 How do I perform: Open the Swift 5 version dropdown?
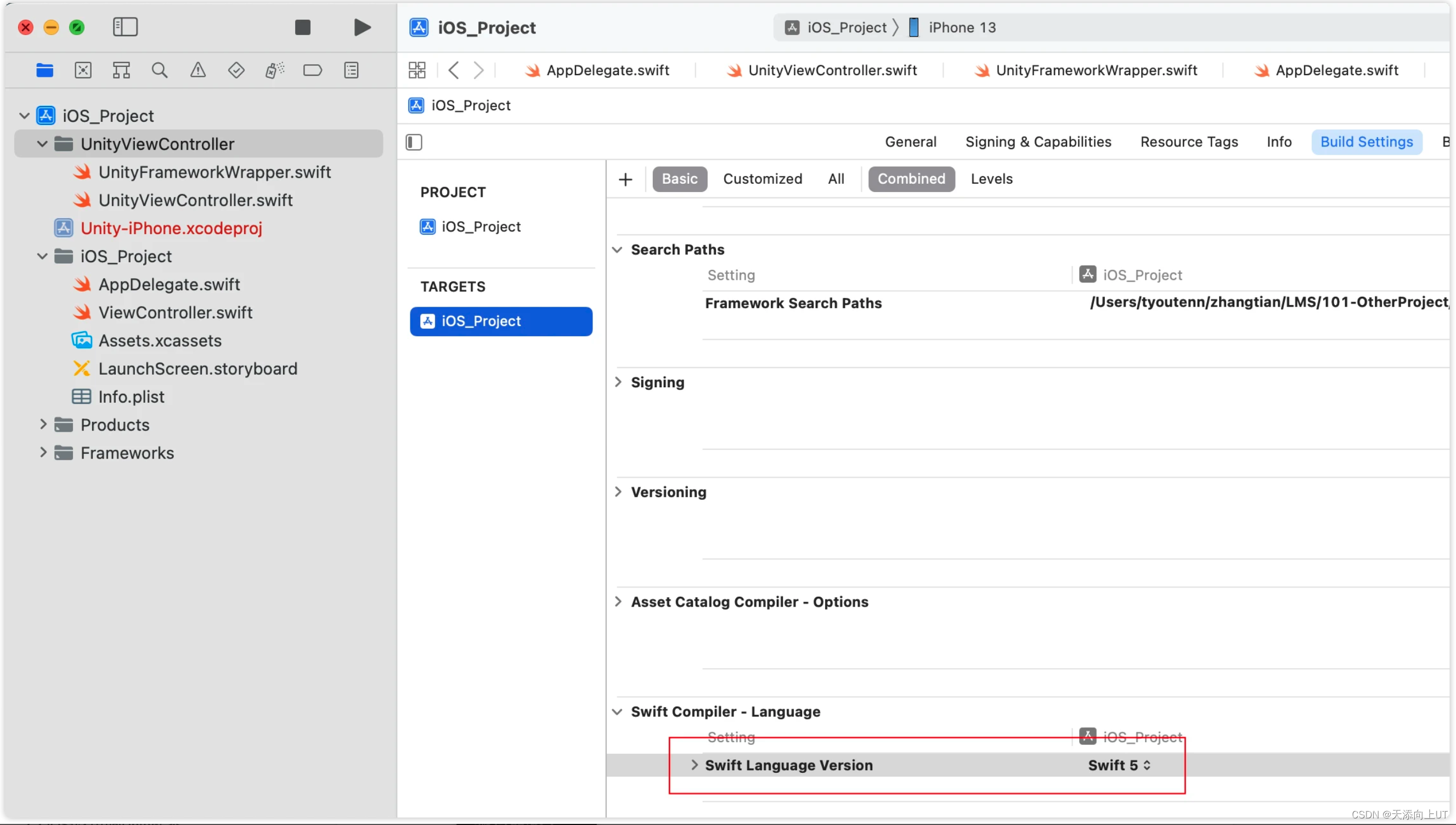tap(1119, 766)
